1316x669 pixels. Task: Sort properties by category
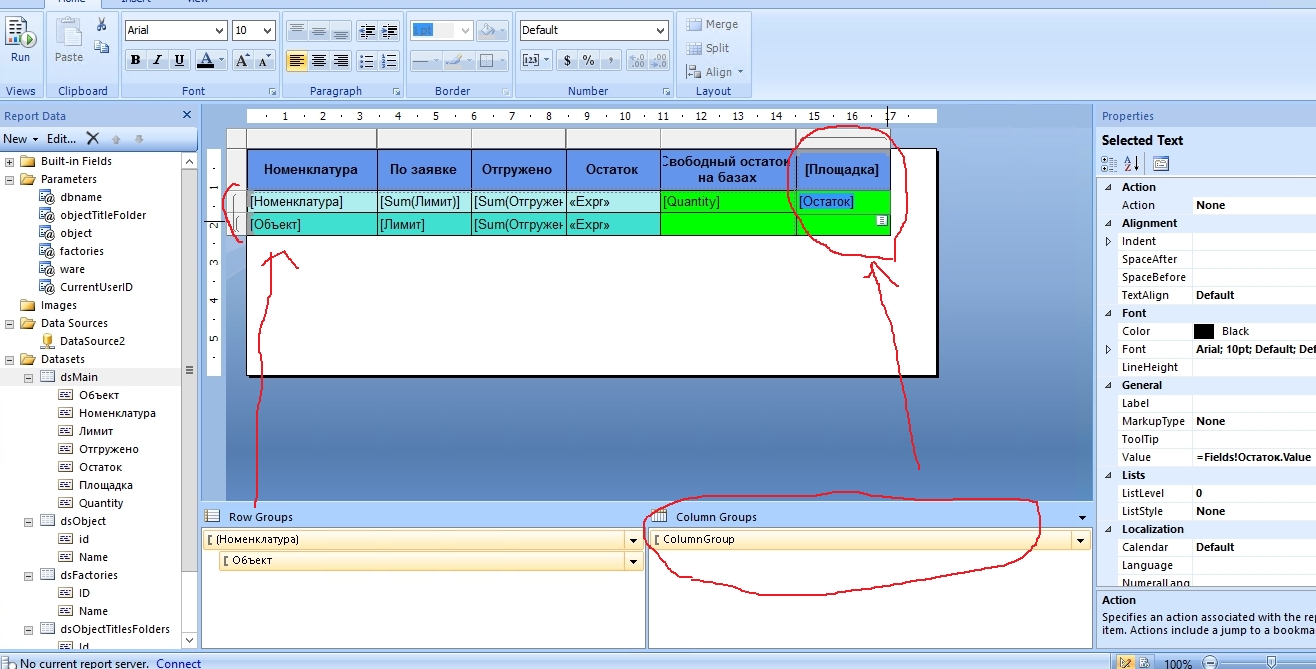tap(1110, 164)
